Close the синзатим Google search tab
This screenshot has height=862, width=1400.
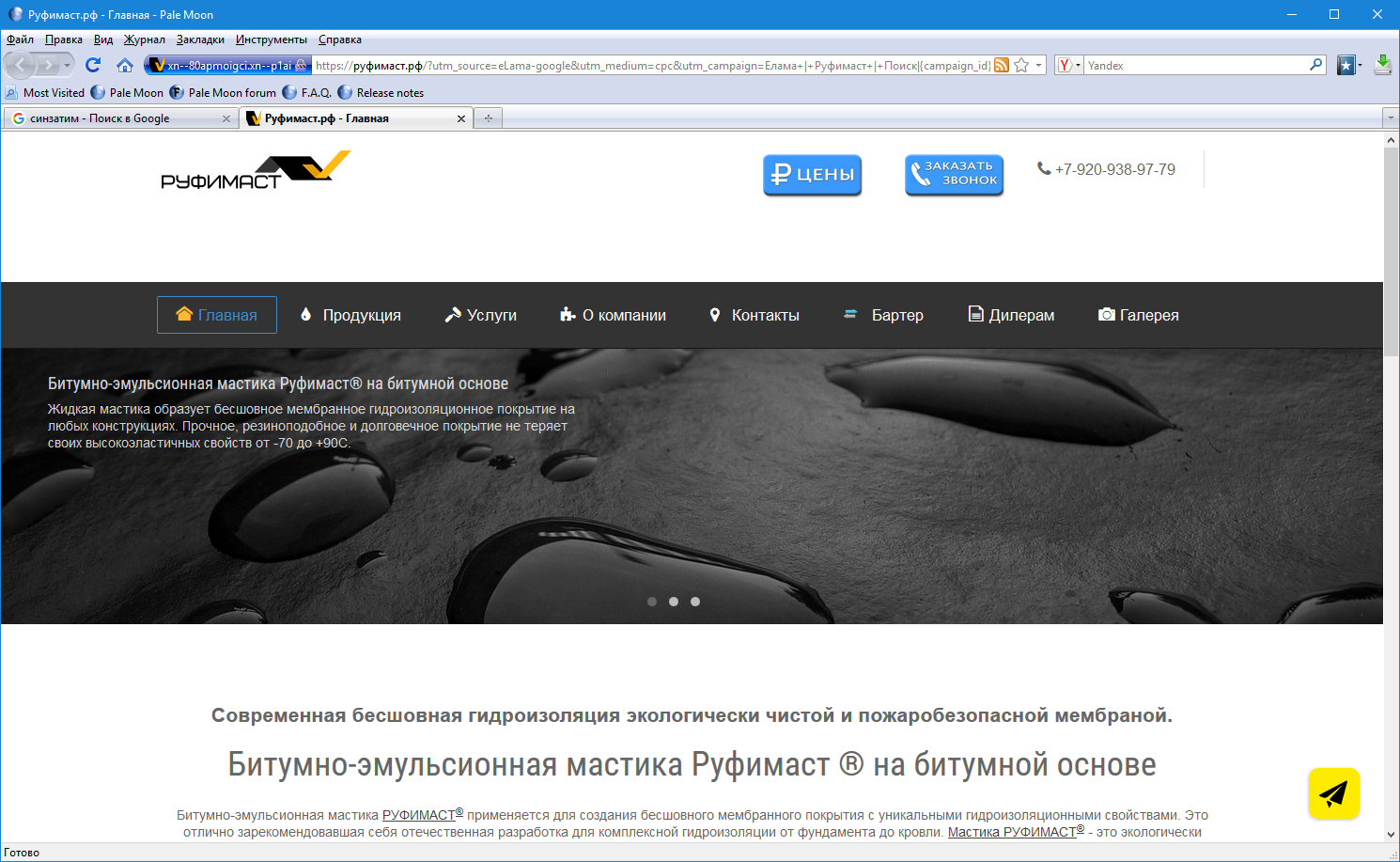point(226,118)
